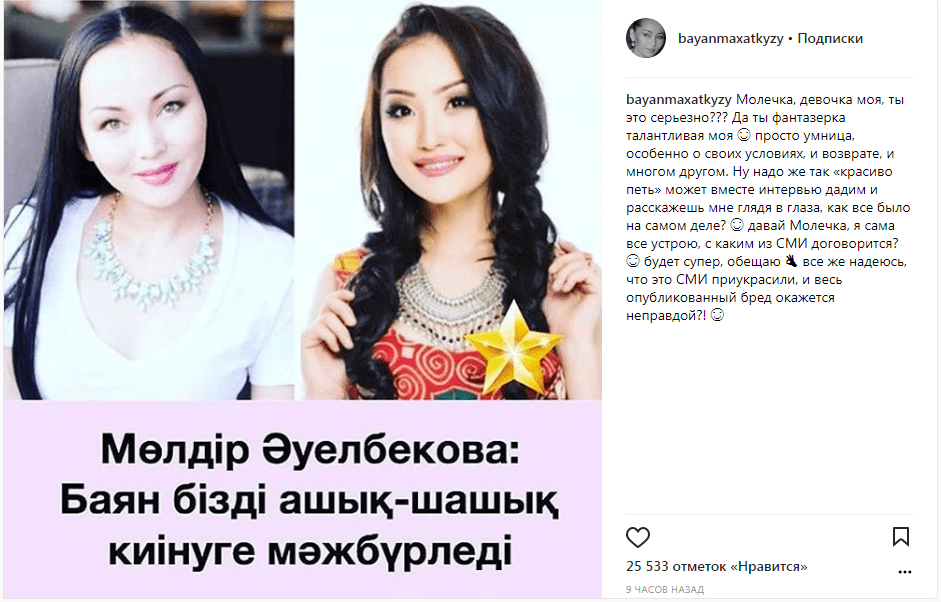Screen dimensions: 941x602
Task: Open the bayanmaxatkyzy profile avatar
Action: coord(646,38)
